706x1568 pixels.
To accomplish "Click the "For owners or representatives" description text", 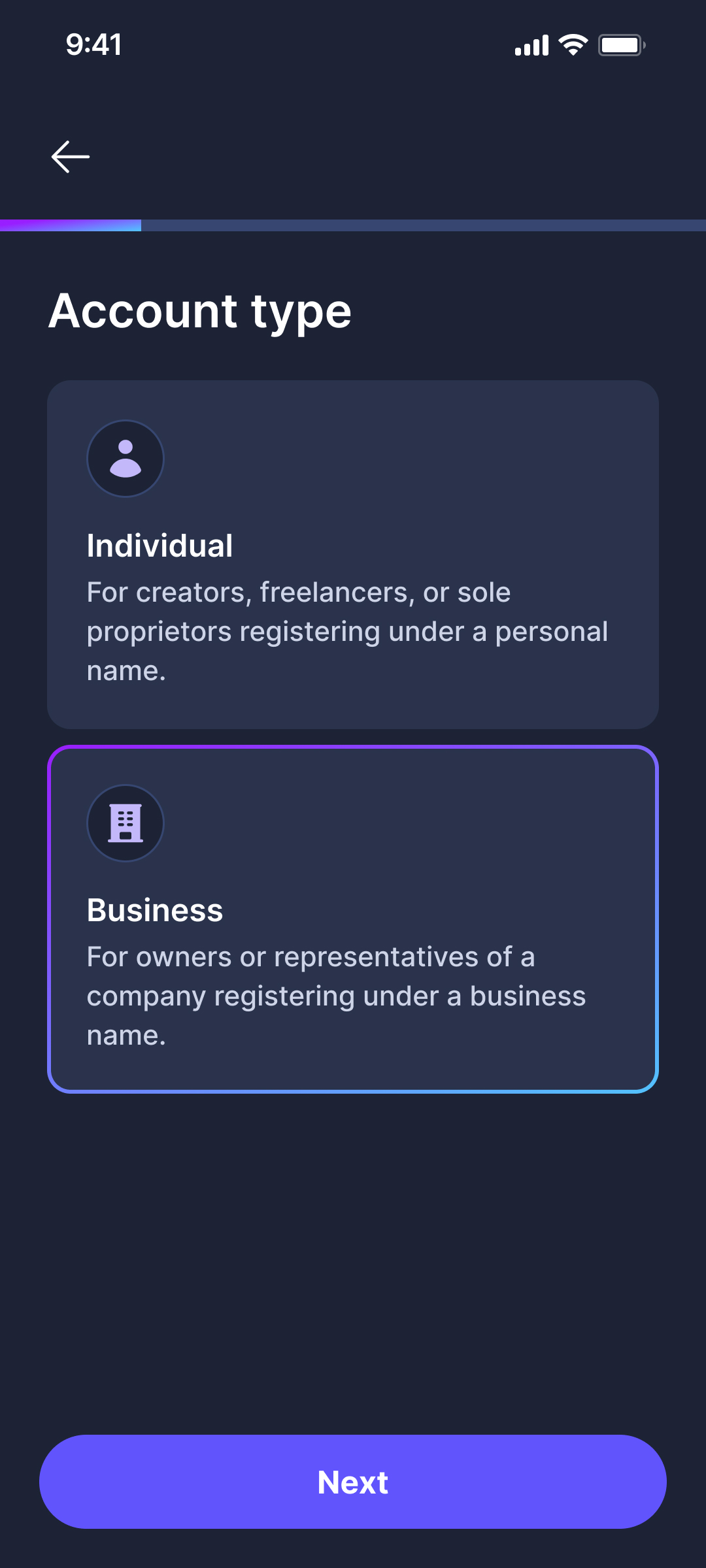I will click(x=311, y=957).
